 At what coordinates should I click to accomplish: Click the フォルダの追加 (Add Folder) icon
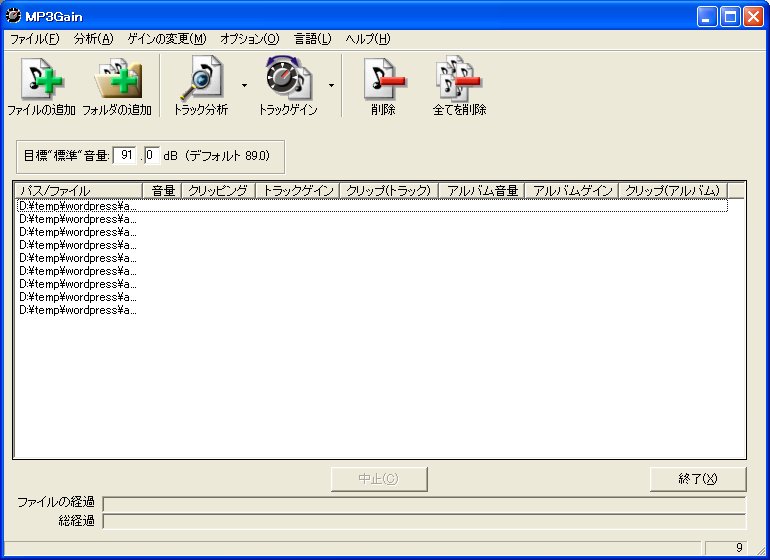point(117,78)
